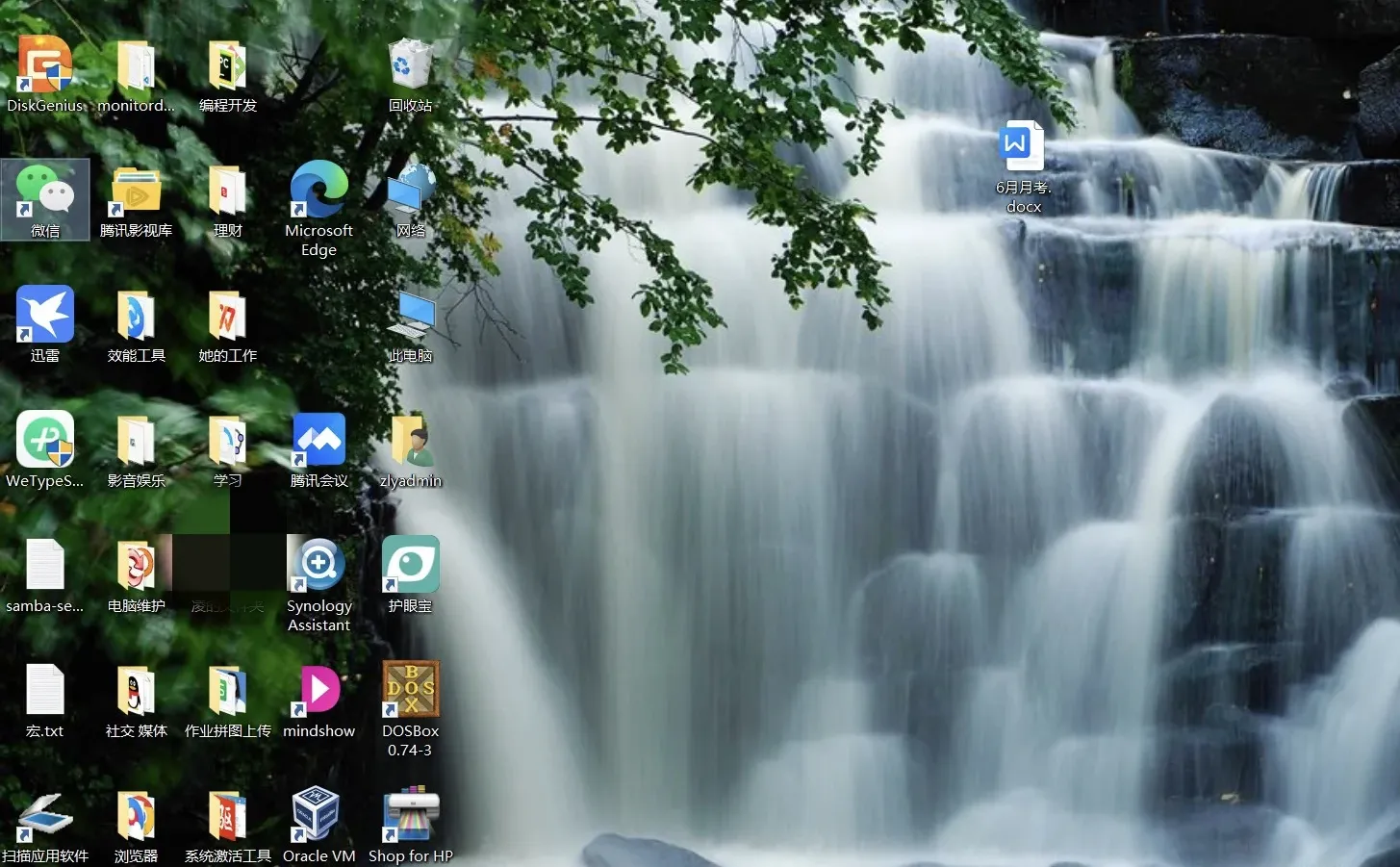Screen dimensions: 1400x867
Task: Click the 回收站 recycle bin icon
Action: 411,64
